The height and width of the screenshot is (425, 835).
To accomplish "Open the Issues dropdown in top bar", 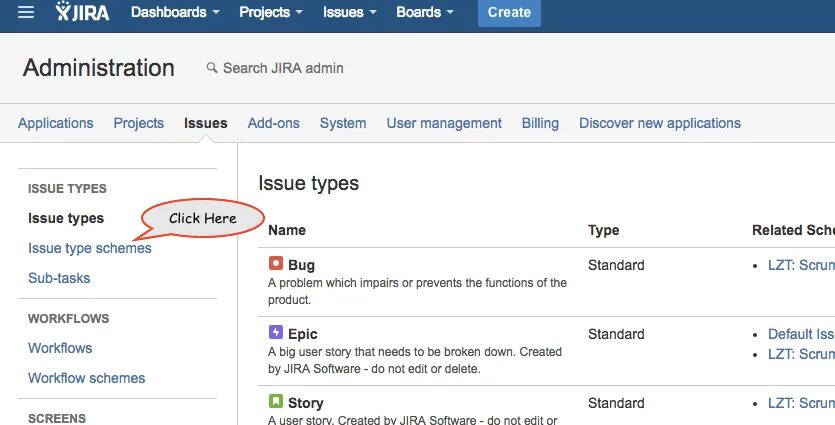I will [x=349, y=12].
